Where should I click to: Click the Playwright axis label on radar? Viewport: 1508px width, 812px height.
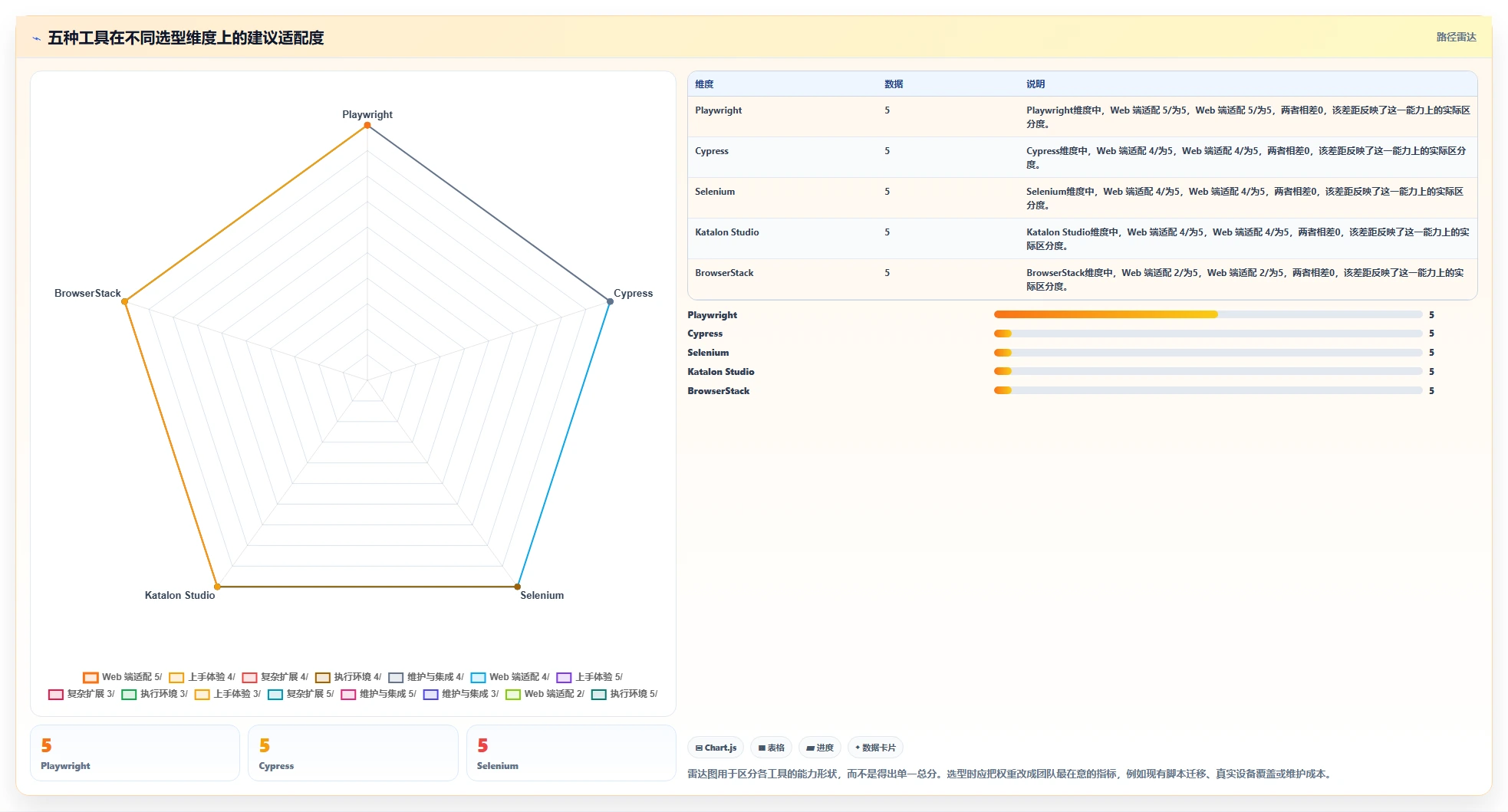[367, 114]
